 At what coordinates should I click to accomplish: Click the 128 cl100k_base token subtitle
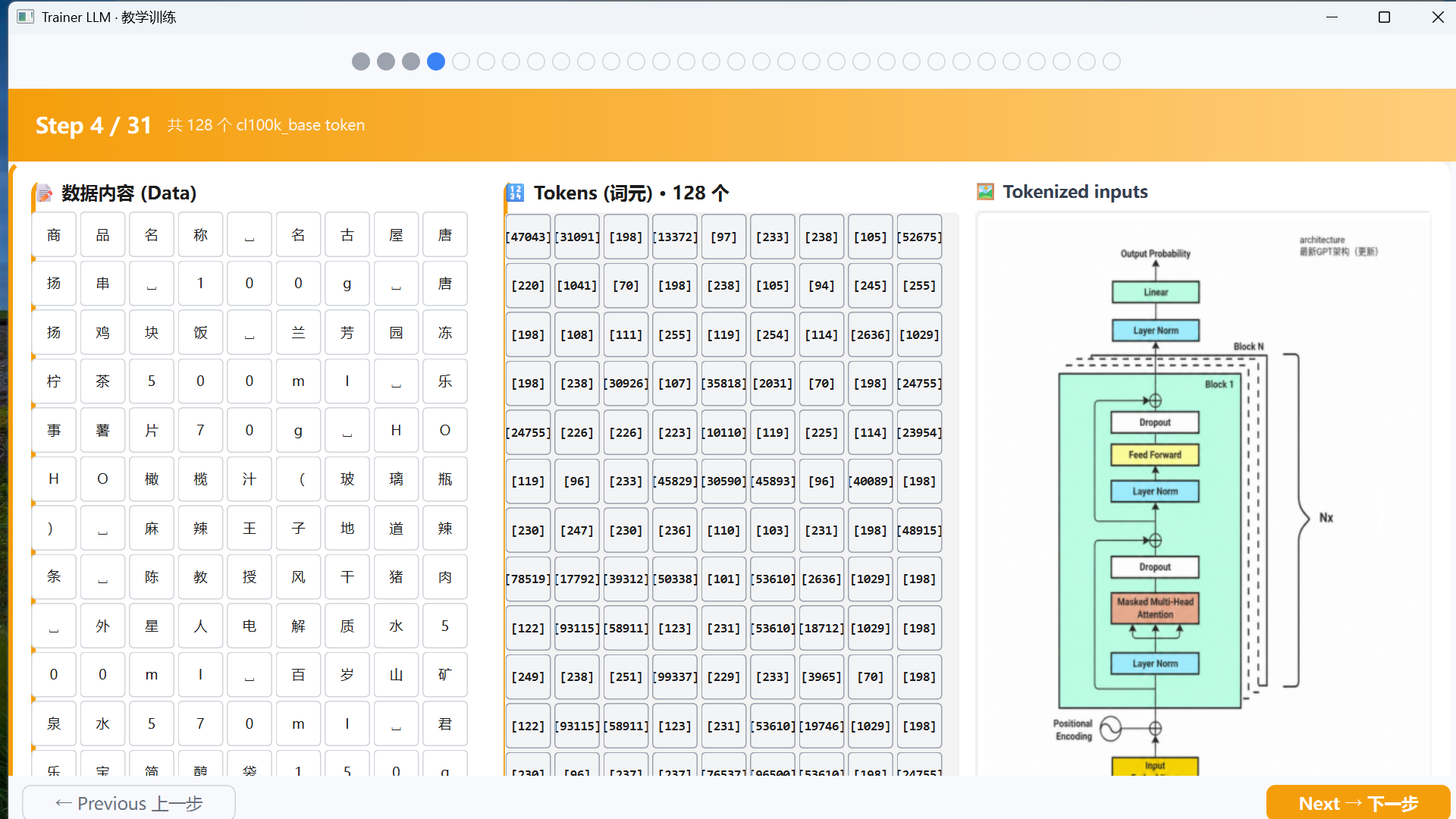point(266,125)
